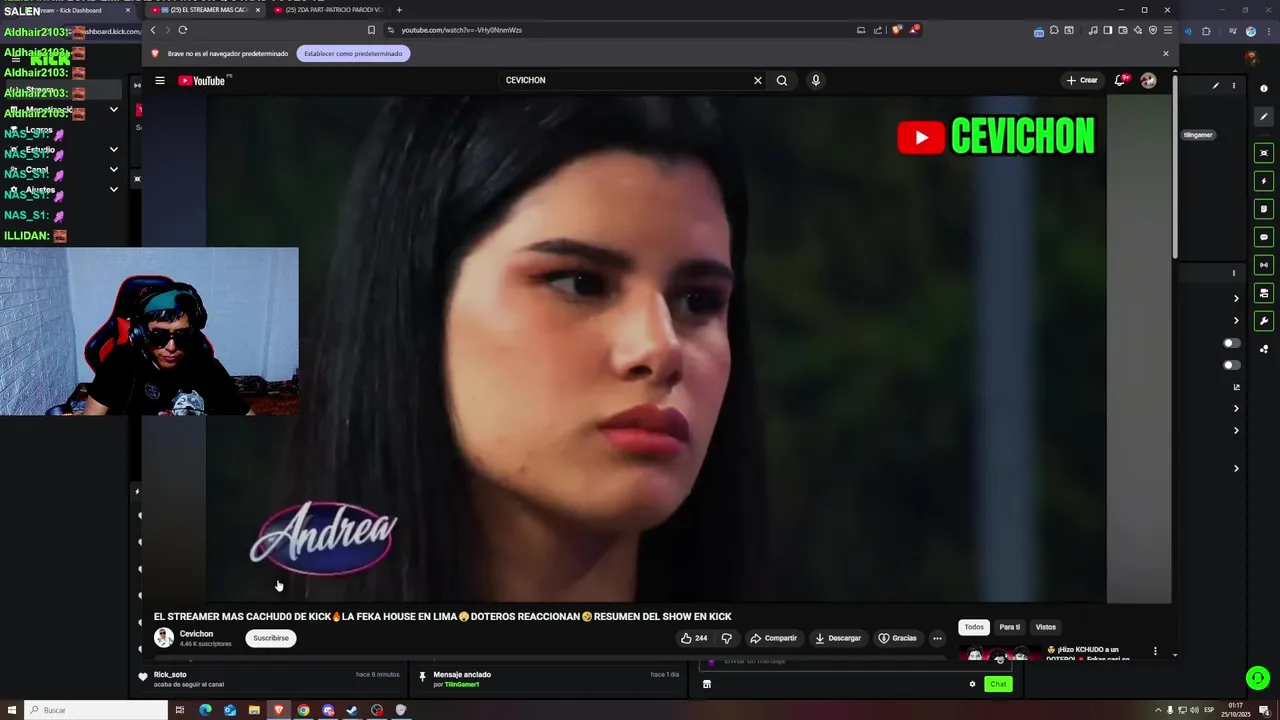Click Kick dashboard lightning bolt icon
This screenshot has height=720, width=1280.
pyautogui.click(x=1264, y=181)
